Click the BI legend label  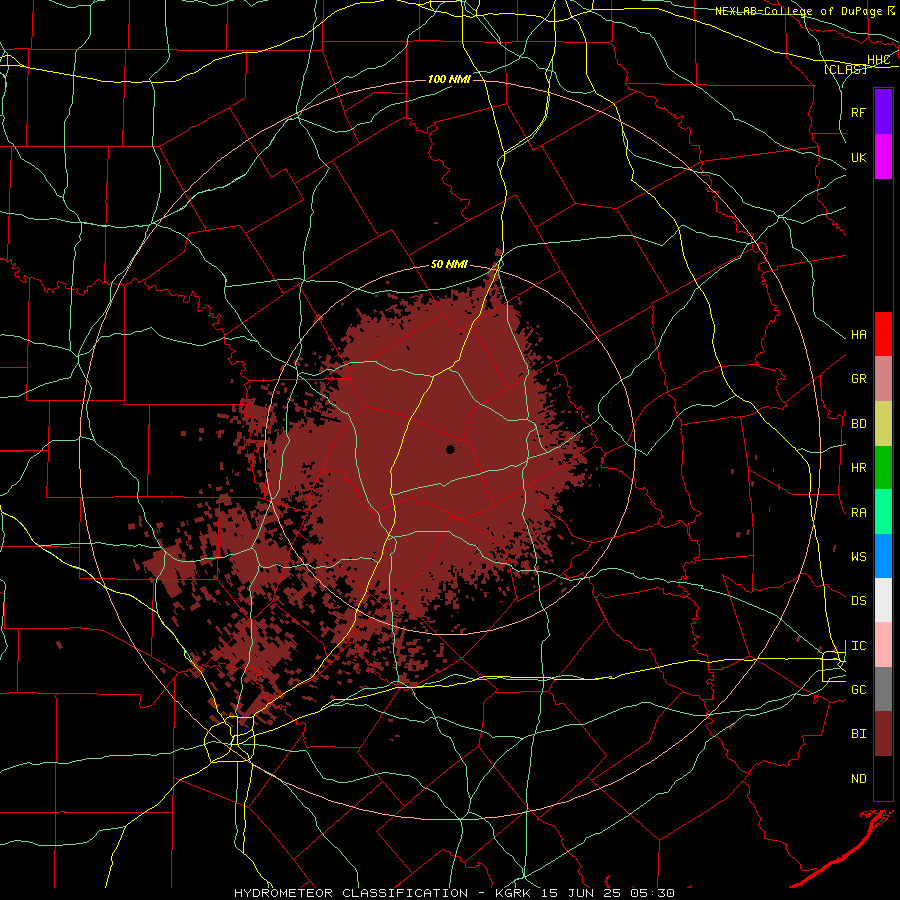859,734
